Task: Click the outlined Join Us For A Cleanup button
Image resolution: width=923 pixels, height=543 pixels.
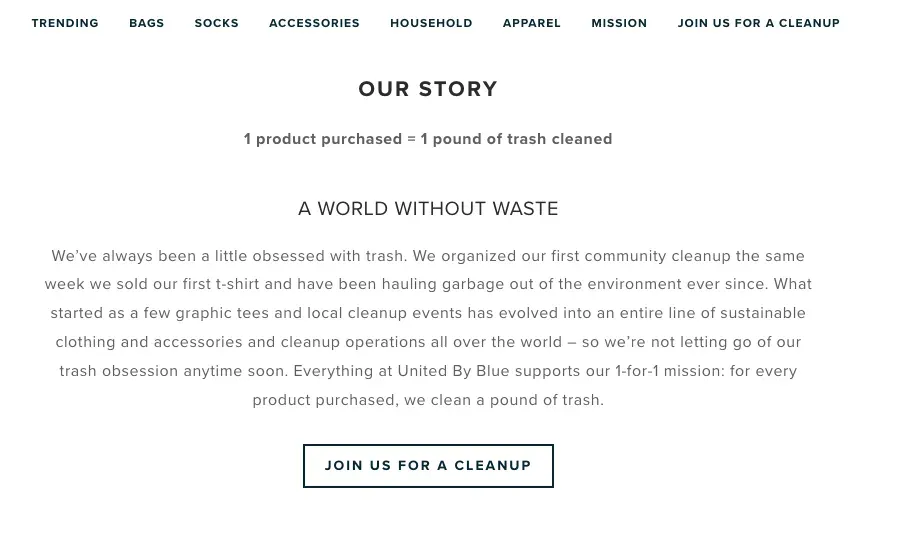Action: coord(428,466)
